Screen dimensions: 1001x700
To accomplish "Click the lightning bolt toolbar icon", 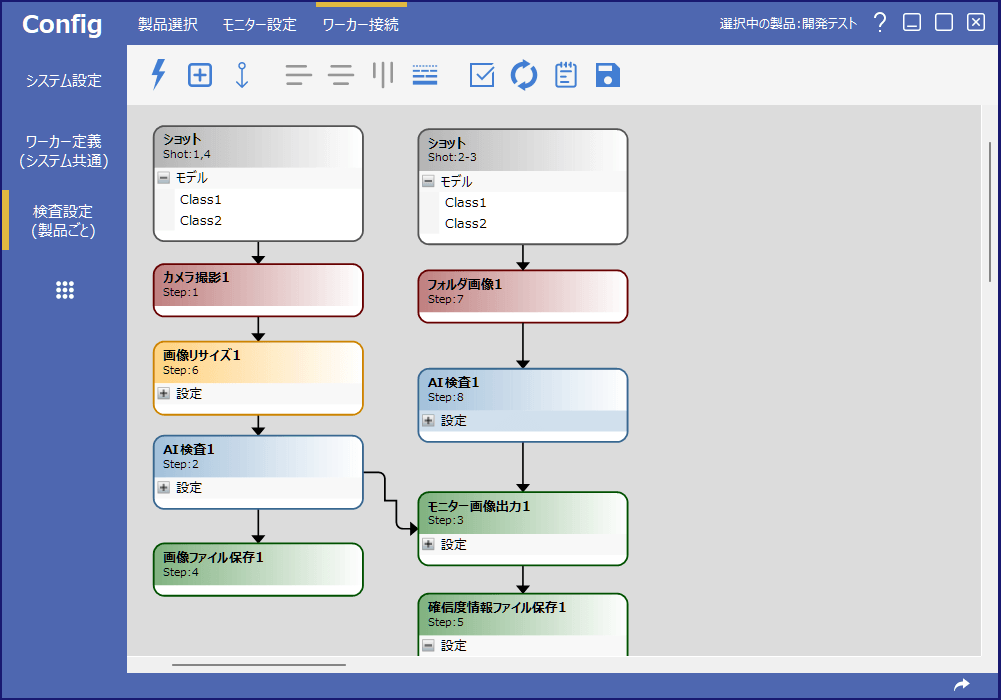I will [158, 75].
